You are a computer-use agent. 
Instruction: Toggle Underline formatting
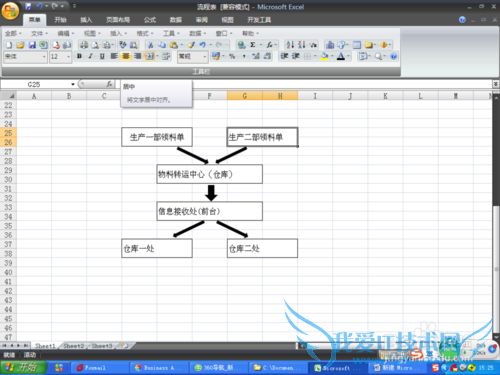point(102,56)
